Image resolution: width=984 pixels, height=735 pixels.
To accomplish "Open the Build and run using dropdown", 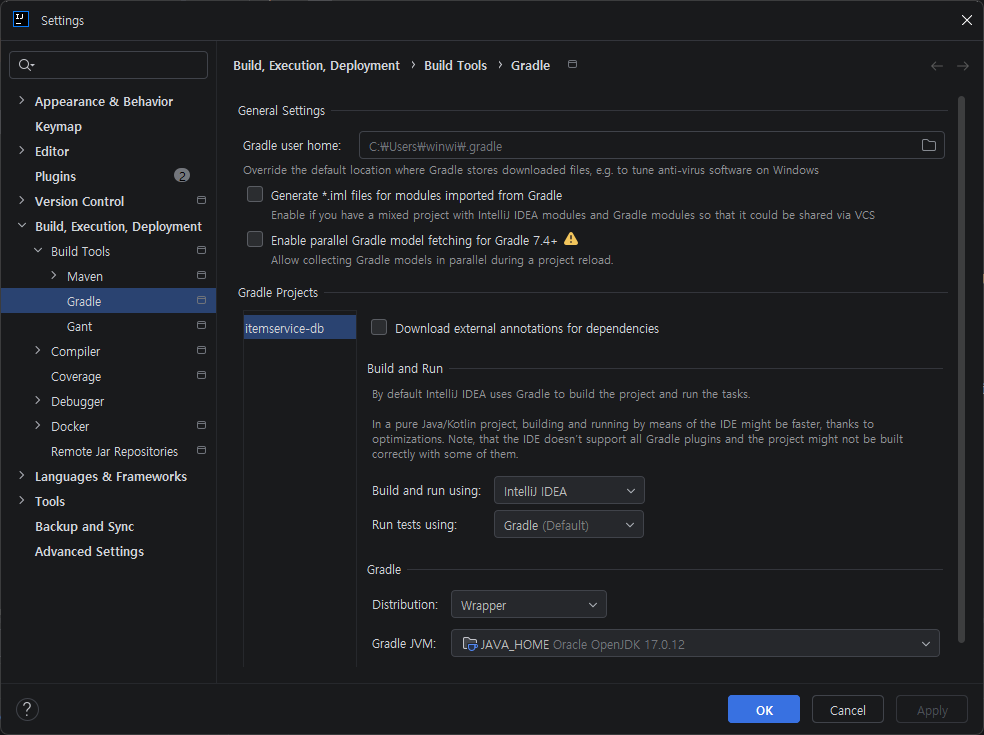I will point(569,491).
